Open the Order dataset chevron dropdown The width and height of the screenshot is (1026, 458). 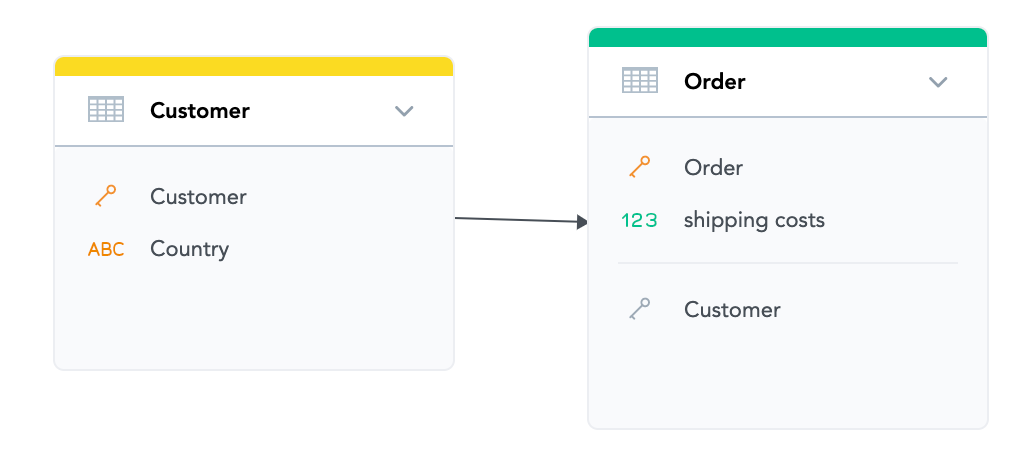(938, 82)
